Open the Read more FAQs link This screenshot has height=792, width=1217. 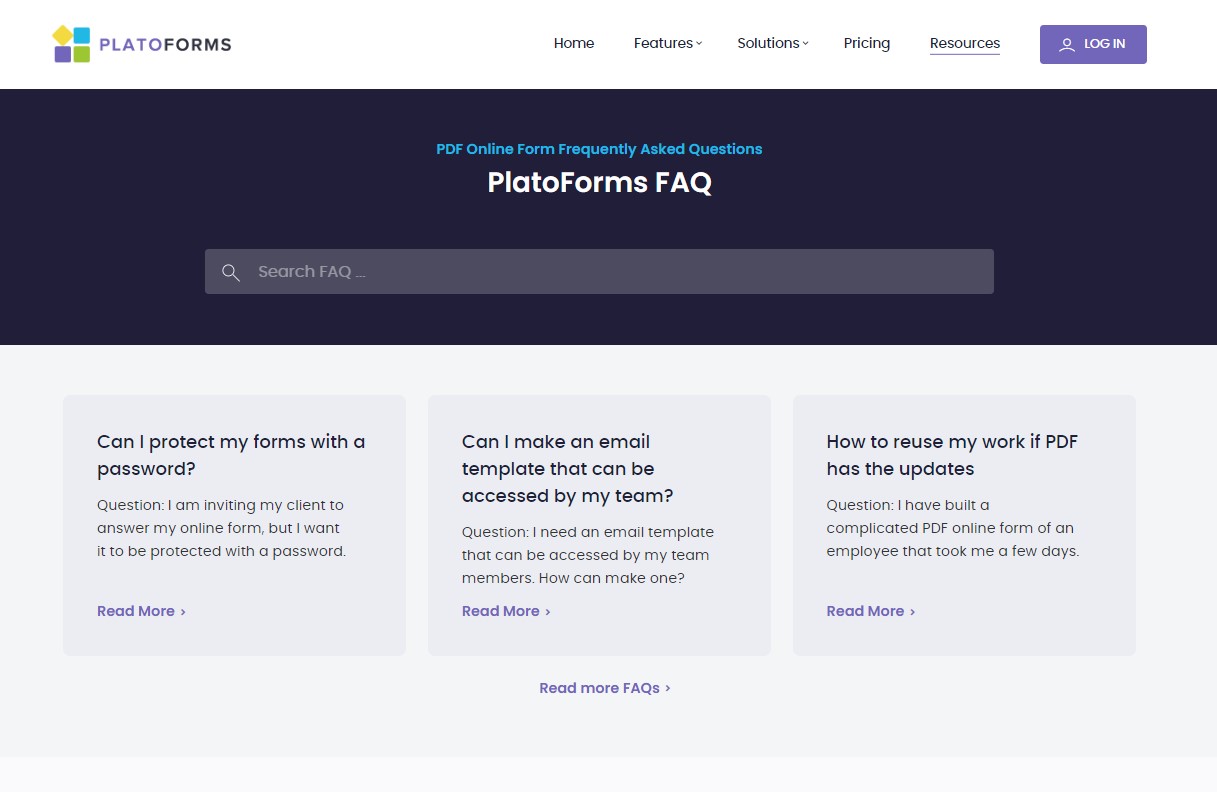coord(599,688)
